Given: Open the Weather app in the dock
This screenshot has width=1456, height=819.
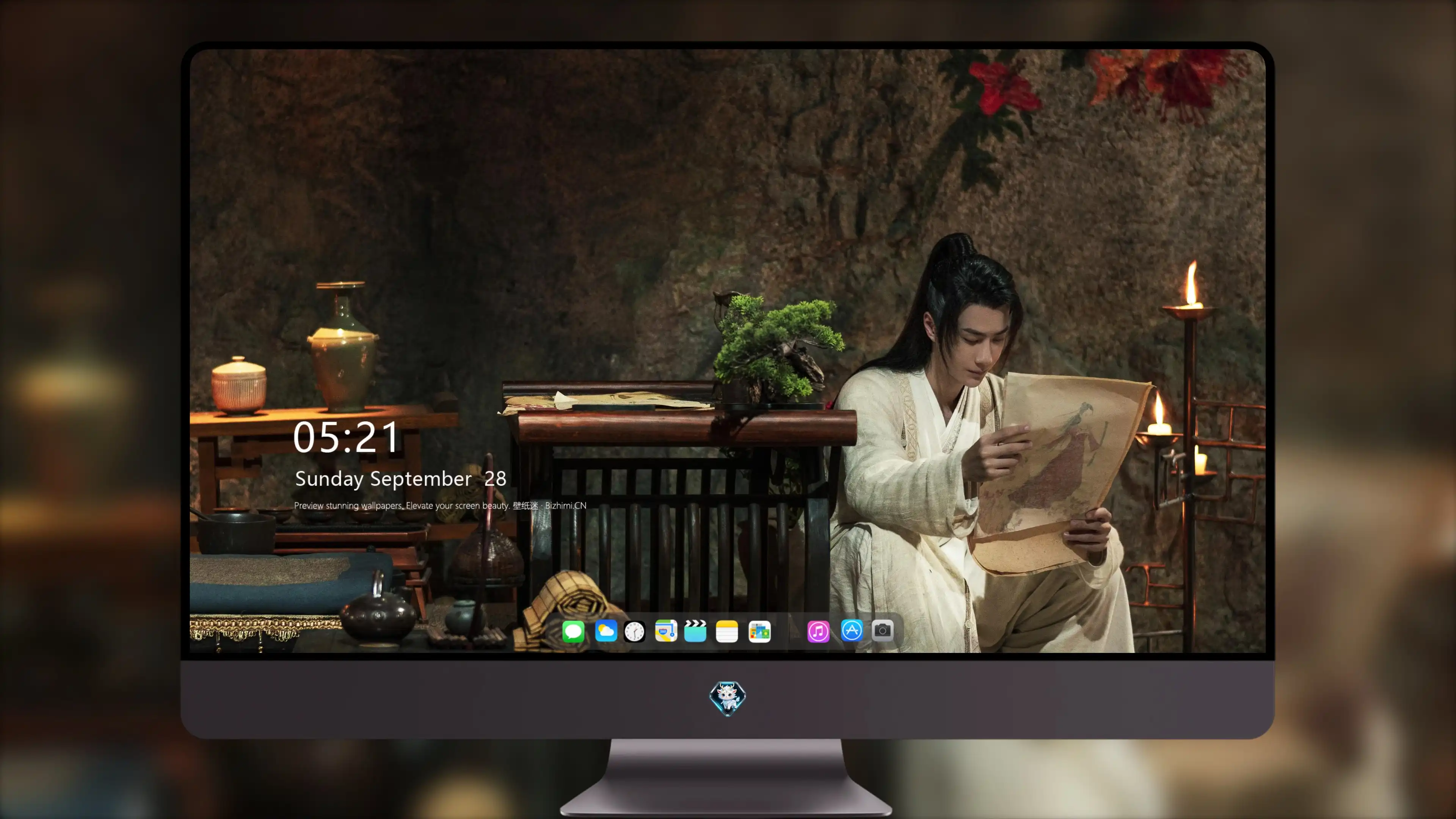Looking at the screenshot, I should click(x=606, y=631).
